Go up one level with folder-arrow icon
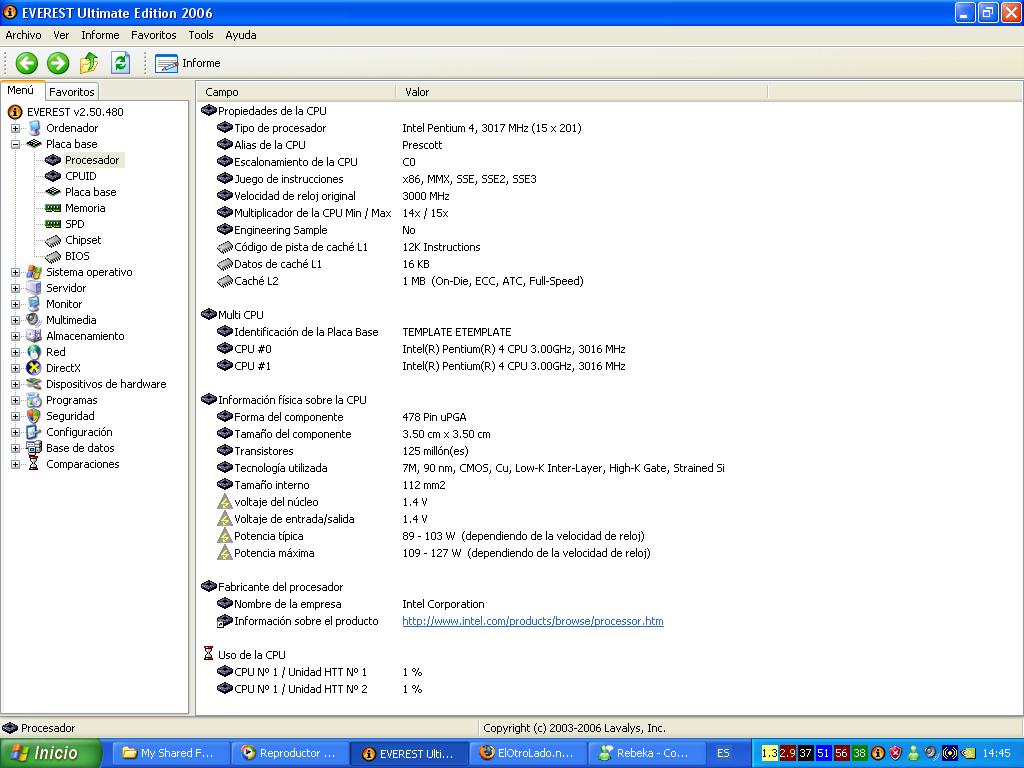 click(x=89, y=63)
